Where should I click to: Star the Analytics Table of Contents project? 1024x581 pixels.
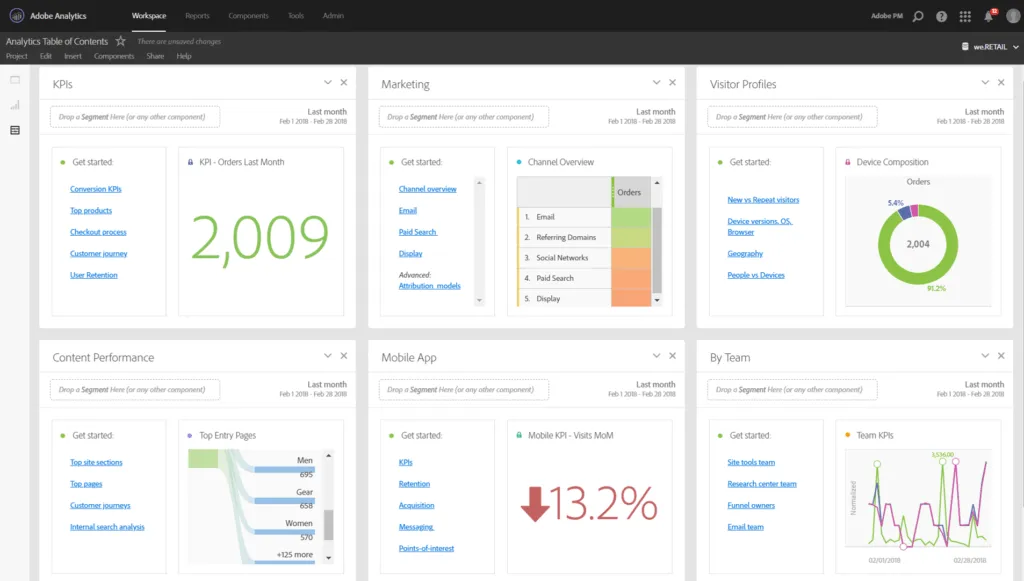(121, 41)
